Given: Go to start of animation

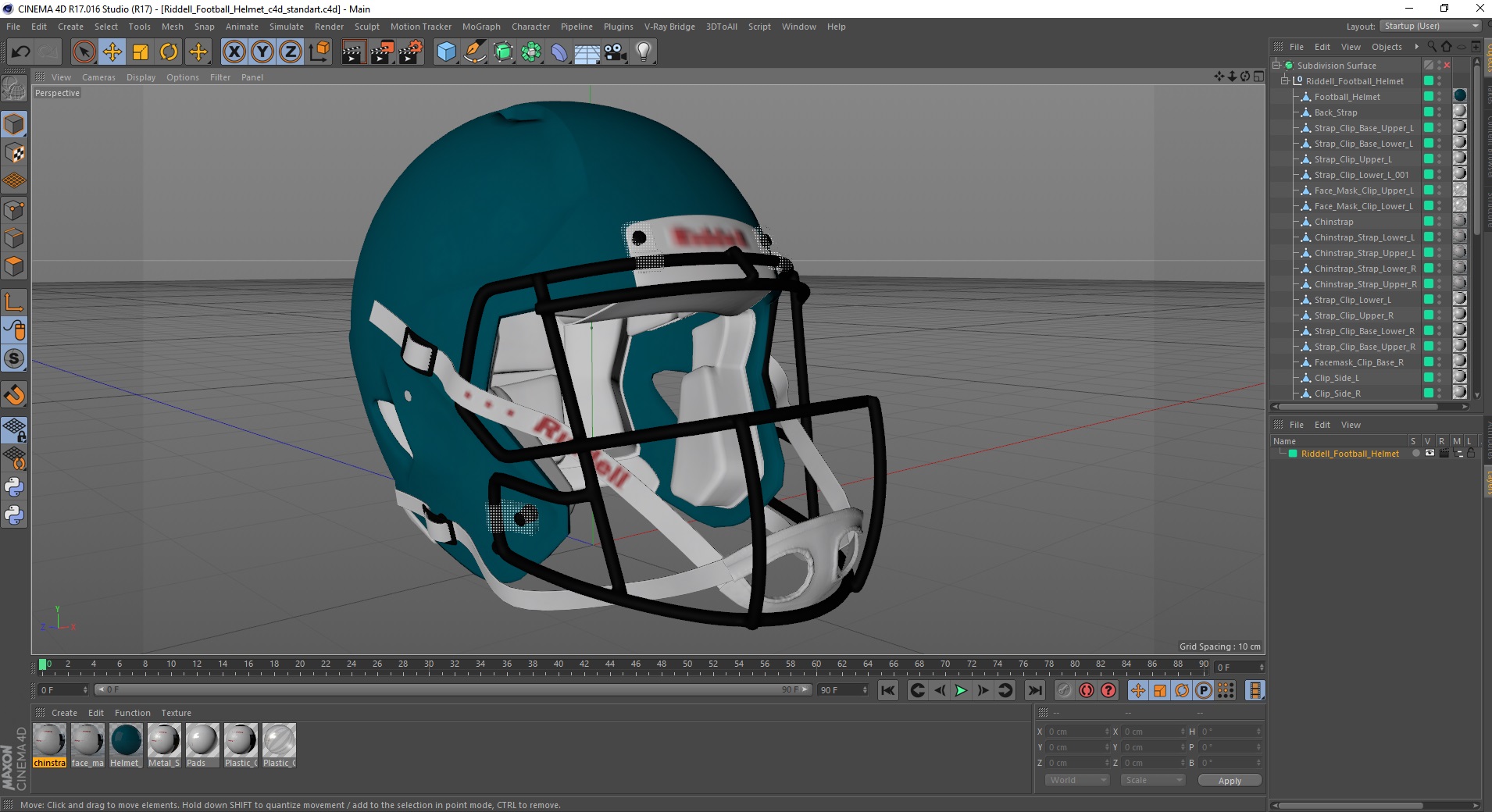Looking at the screenshot, I should pyautogui.click(x=888, y=690).
